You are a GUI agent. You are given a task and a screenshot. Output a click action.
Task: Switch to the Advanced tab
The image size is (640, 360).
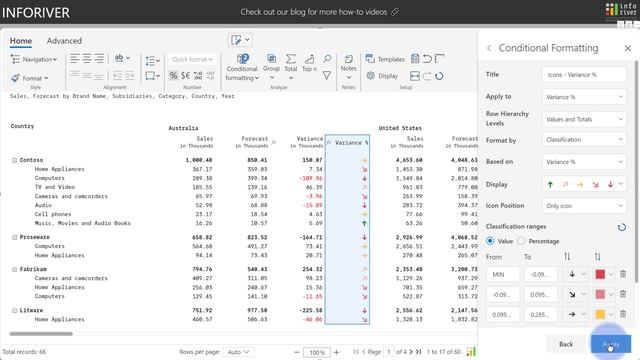coord(64,41)
